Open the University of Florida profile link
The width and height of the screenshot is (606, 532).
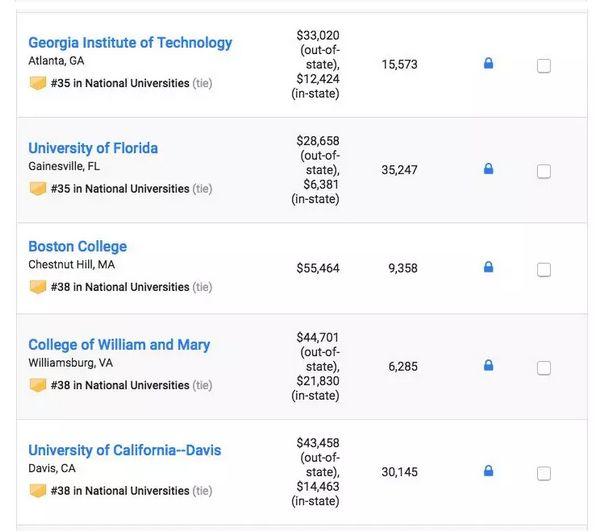tap(93, 148)
